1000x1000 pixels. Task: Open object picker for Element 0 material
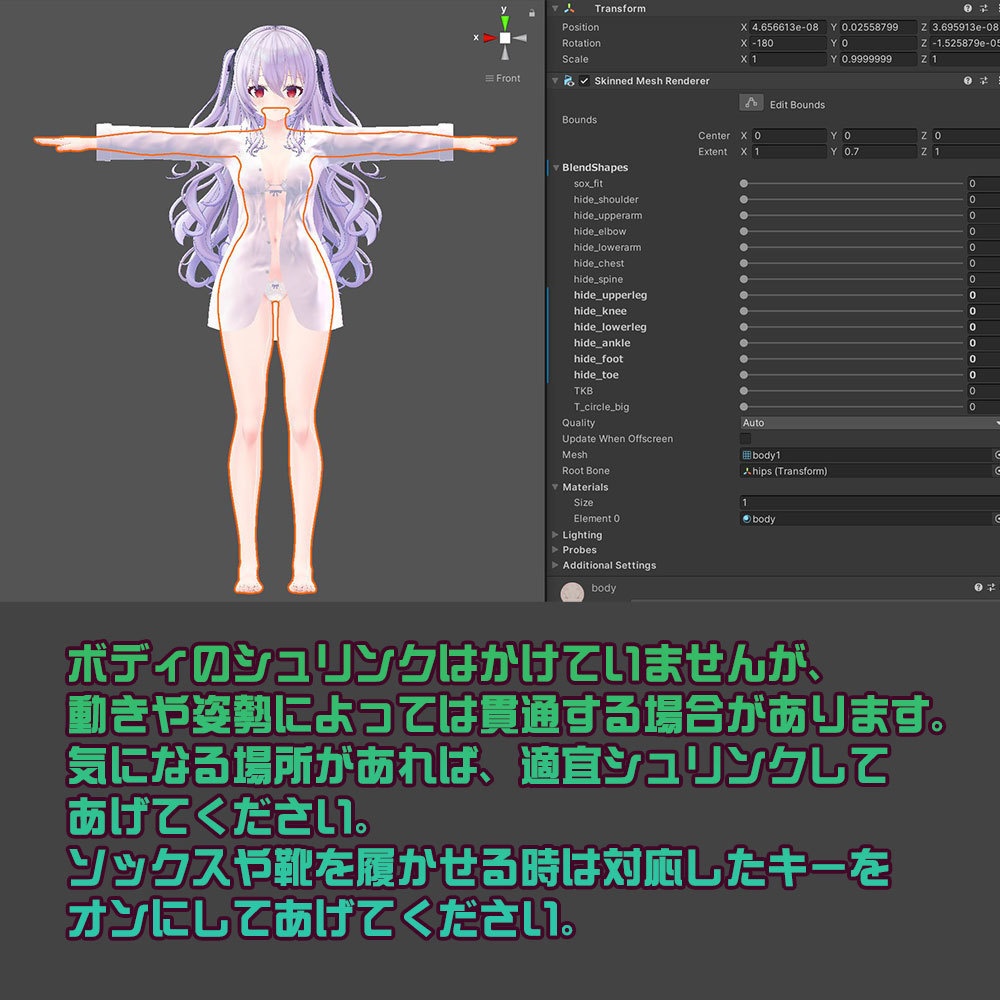coord(996,518)
